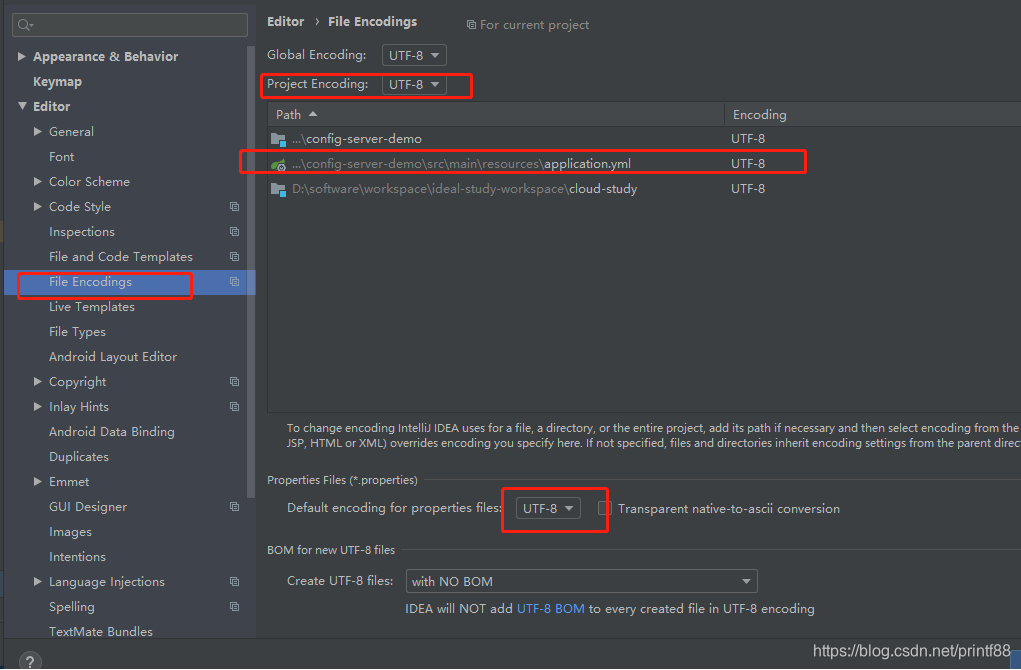Open File and Code Templates page
The image size is (1021, 670).
tap(121, 257)
